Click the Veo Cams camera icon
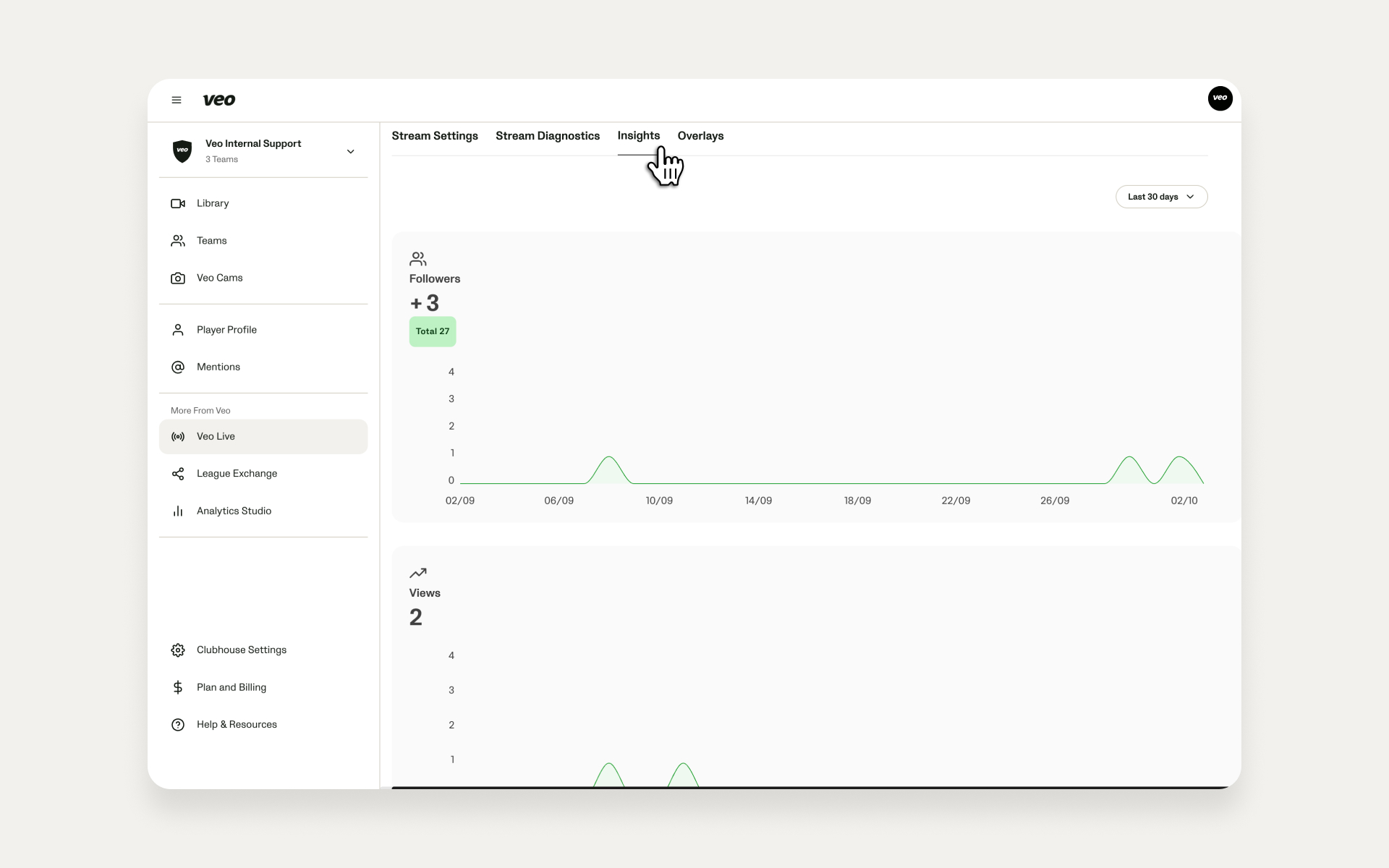The image size is (1389, 868). click(x=178, y=278)
